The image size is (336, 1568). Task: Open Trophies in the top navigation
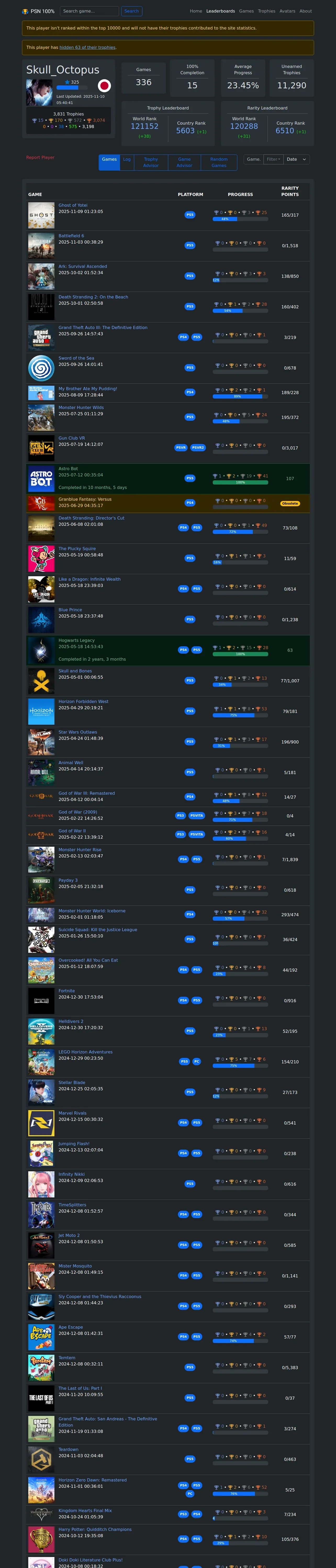[266, 11]
